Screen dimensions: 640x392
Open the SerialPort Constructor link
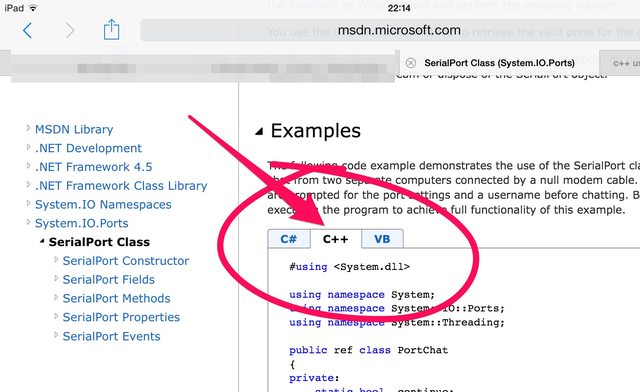(x=126, y=261)
